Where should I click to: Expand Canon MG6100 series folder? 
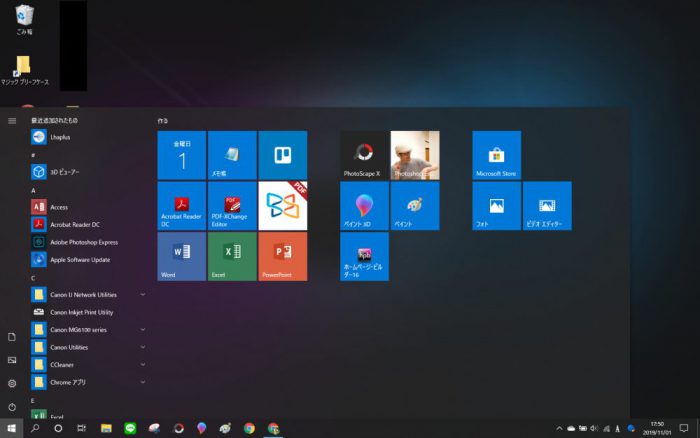click(88, 330)
